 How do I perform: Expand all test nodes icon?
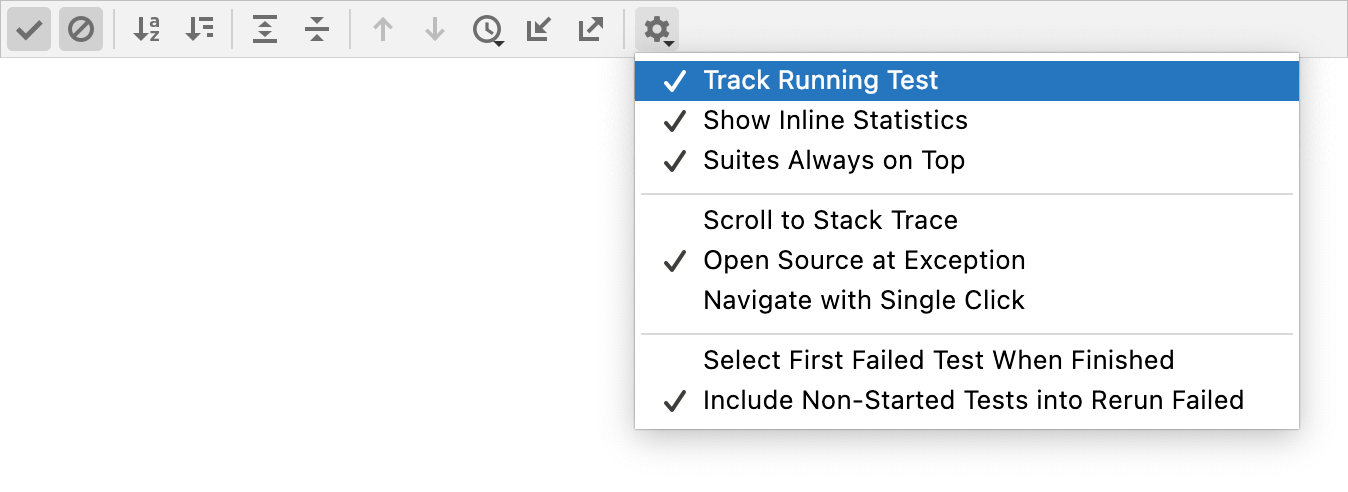click(265, 30)
